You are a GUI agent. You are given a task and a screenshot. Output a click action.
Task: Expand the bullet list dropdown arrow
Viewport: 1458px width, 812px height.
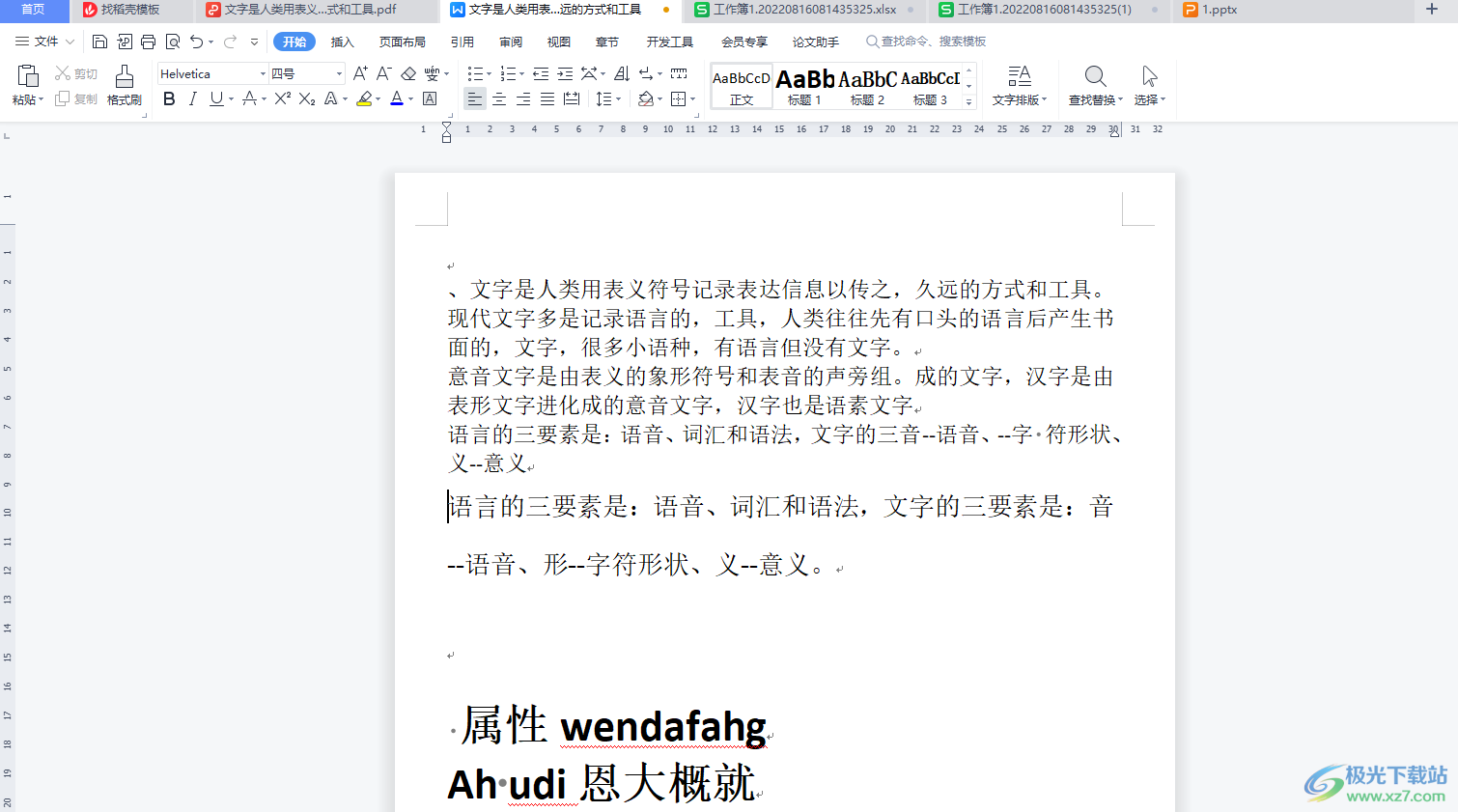coord(489,74)
